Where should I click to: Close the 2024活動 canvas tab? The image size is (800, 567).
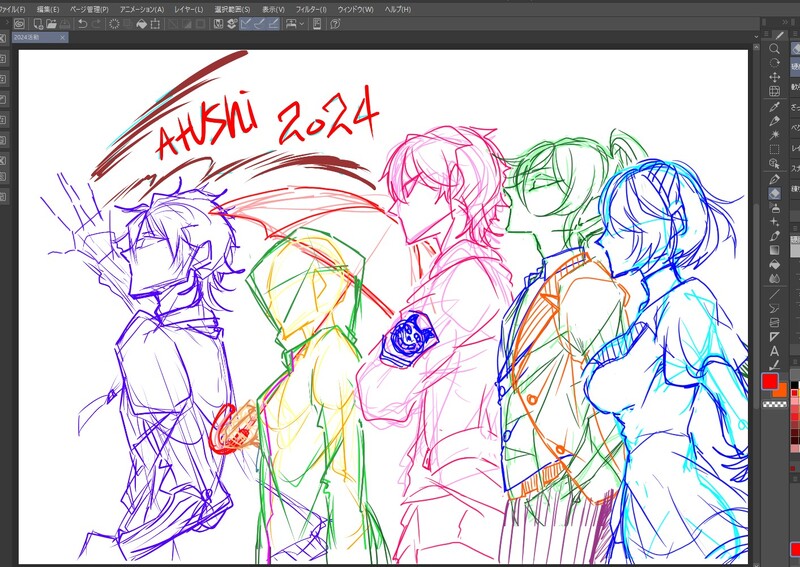62,37
